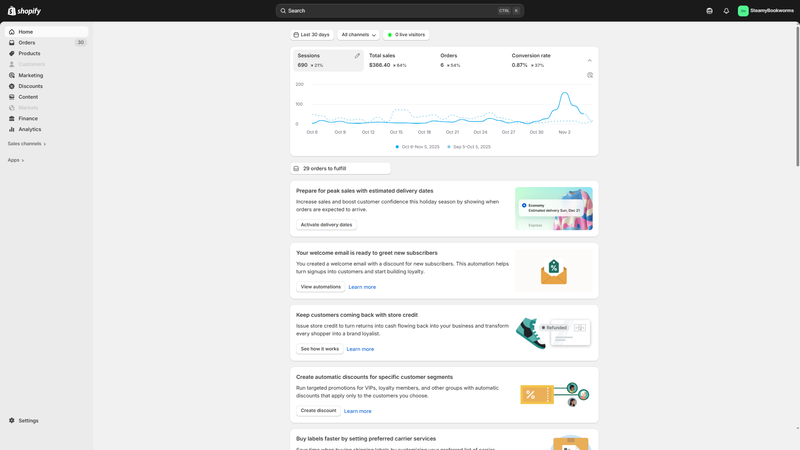The height and width of the screenshot is (450, 800).
Task: Click the welcome email envelope illustration
Action: click(554, 271)
